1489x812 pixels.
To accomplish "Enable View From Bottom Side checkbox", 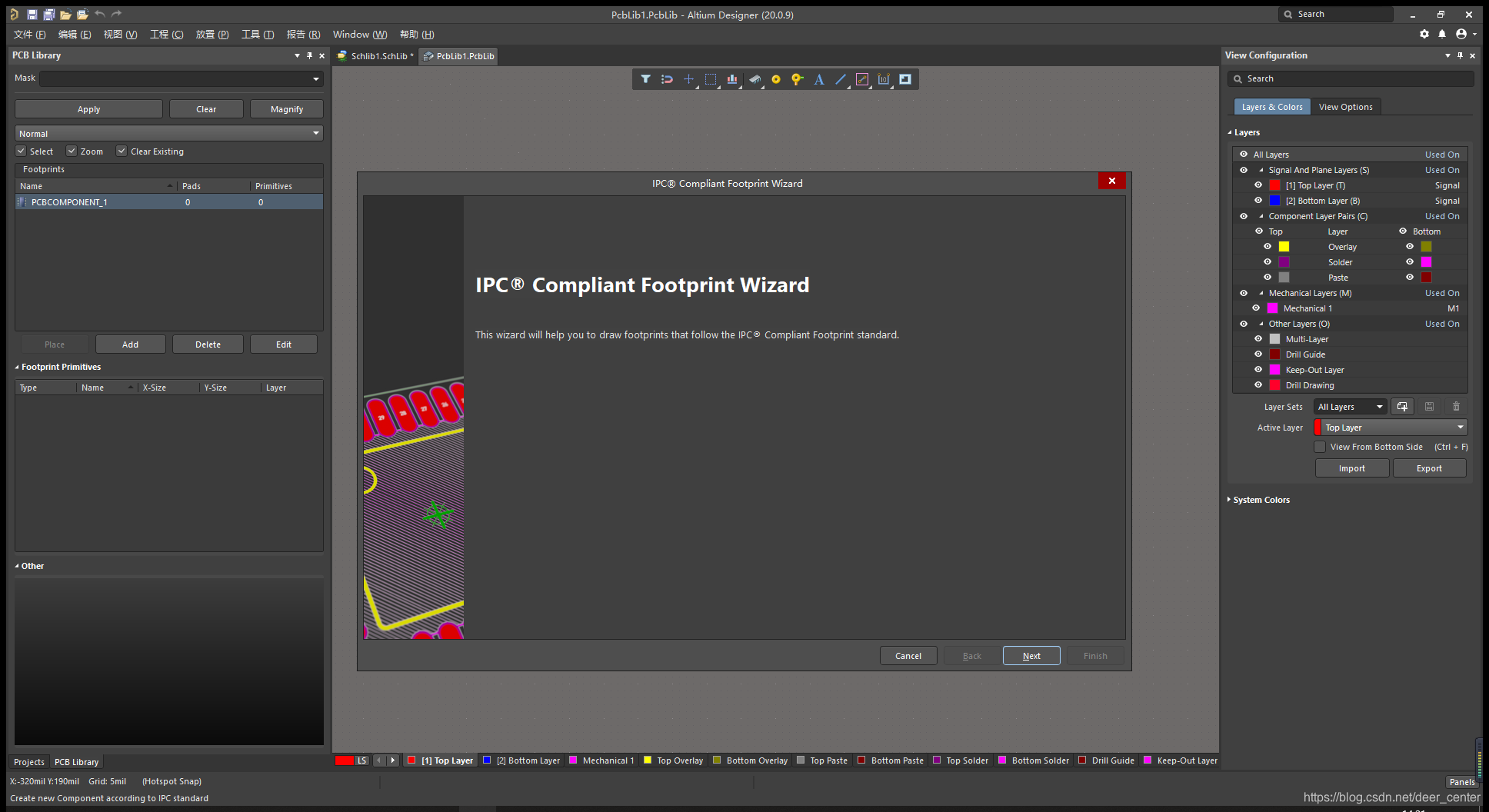I will tap(1320, 447).
